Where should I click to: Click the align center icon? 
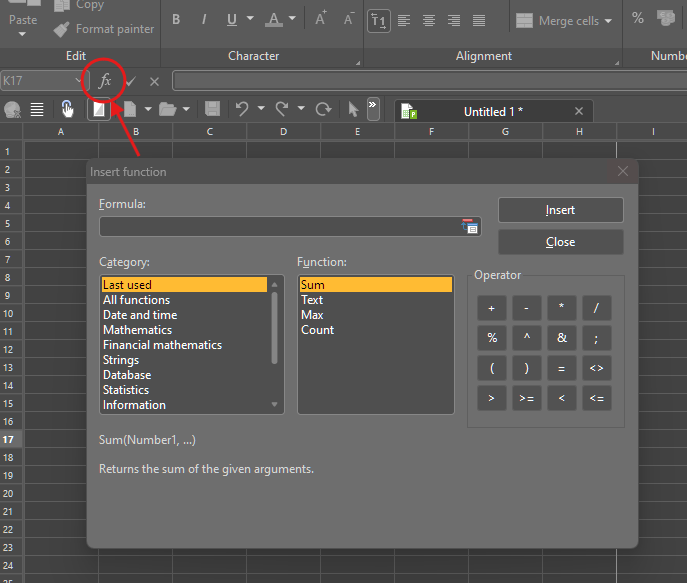429,20
